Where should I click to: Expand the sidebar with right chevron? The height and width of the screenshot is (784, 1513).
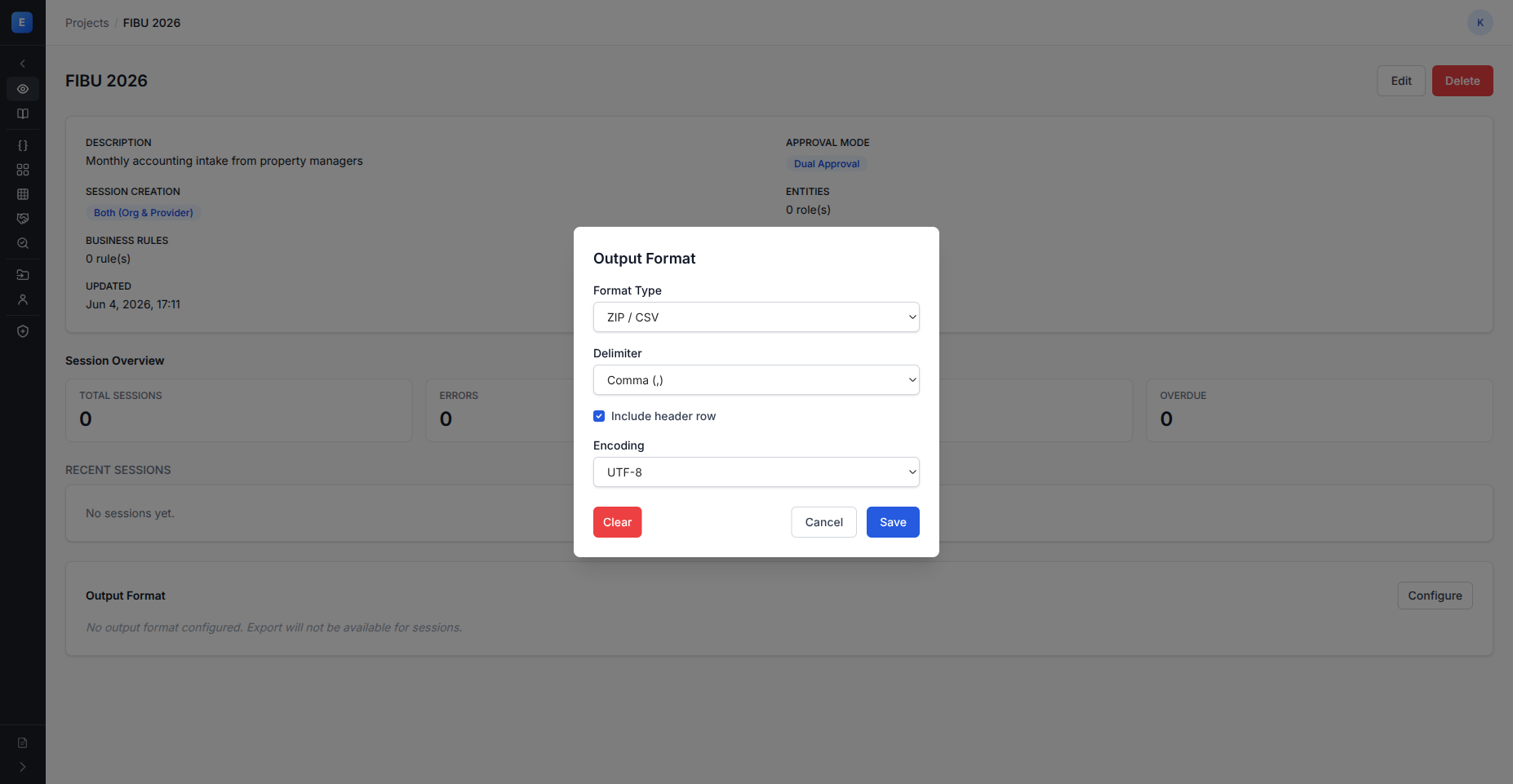23,767
